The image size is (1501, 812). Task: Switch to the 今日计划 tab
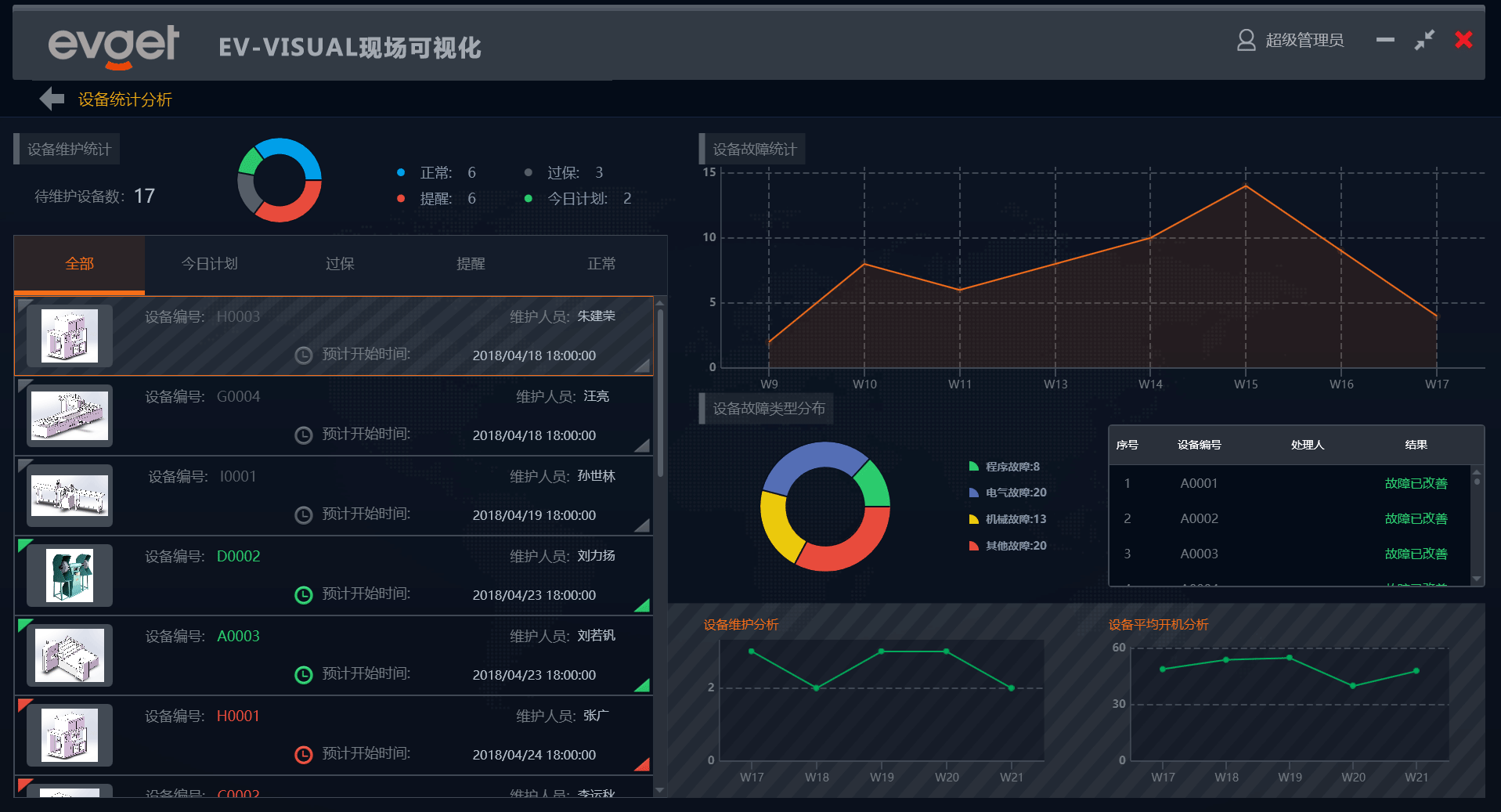coord(209,264)
